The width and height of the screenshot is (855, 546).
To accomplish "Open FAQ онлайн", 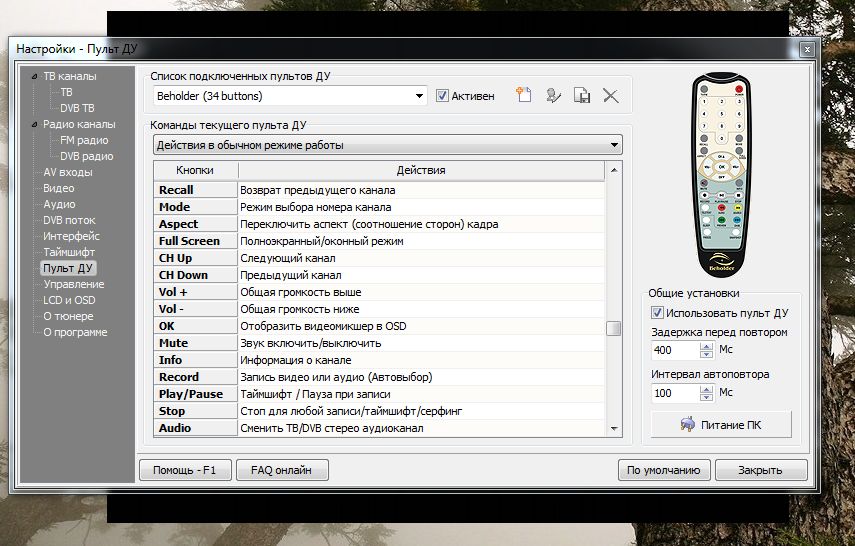I will 281,470.
